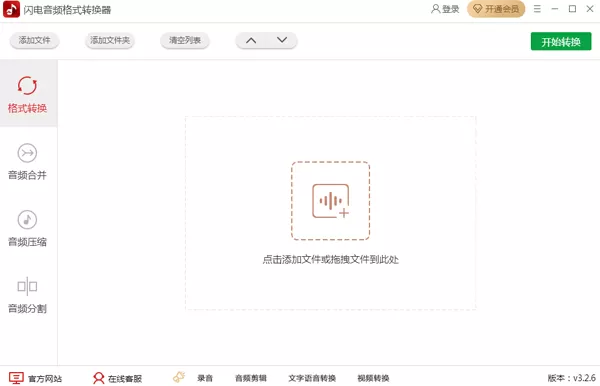Screen dimensions: 600x386
Task: Open the 在线客服 online support link
Action: pos(117,378)
